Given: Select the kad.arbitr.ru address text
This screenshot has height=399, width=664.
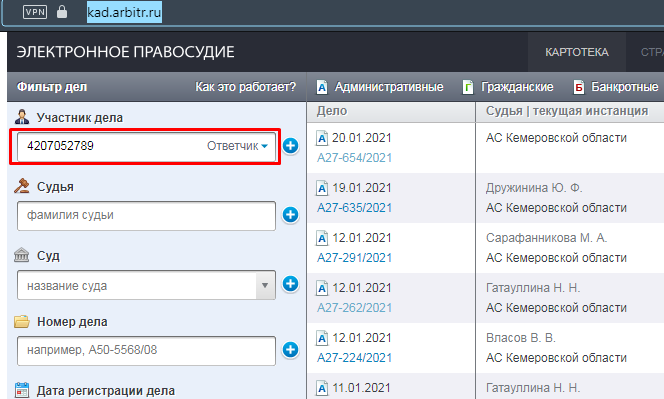Looking at the screenshot, I should [x=124, y=12].
